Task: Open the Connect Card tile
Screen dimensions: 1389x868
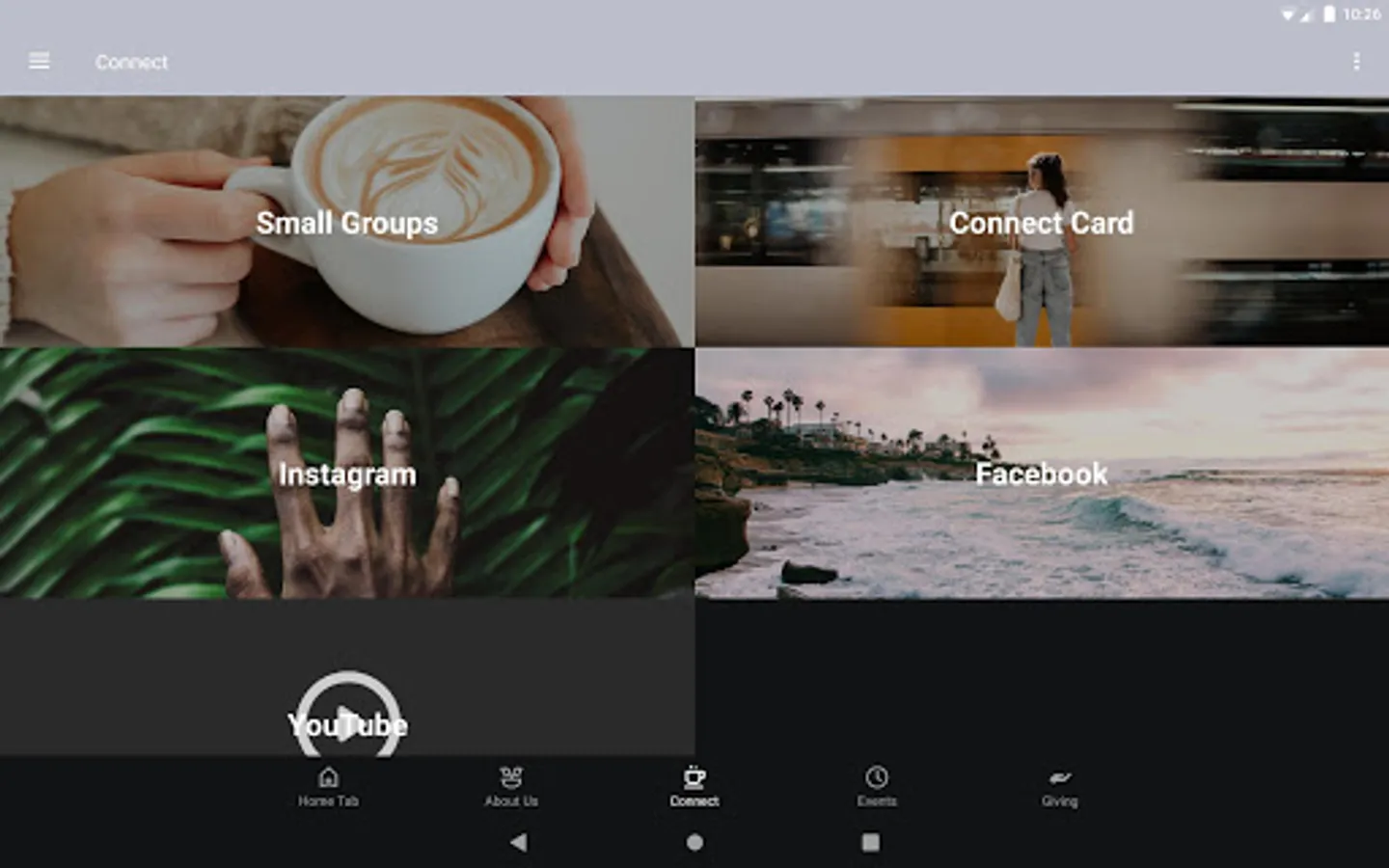Action: tap(1042, 222)
